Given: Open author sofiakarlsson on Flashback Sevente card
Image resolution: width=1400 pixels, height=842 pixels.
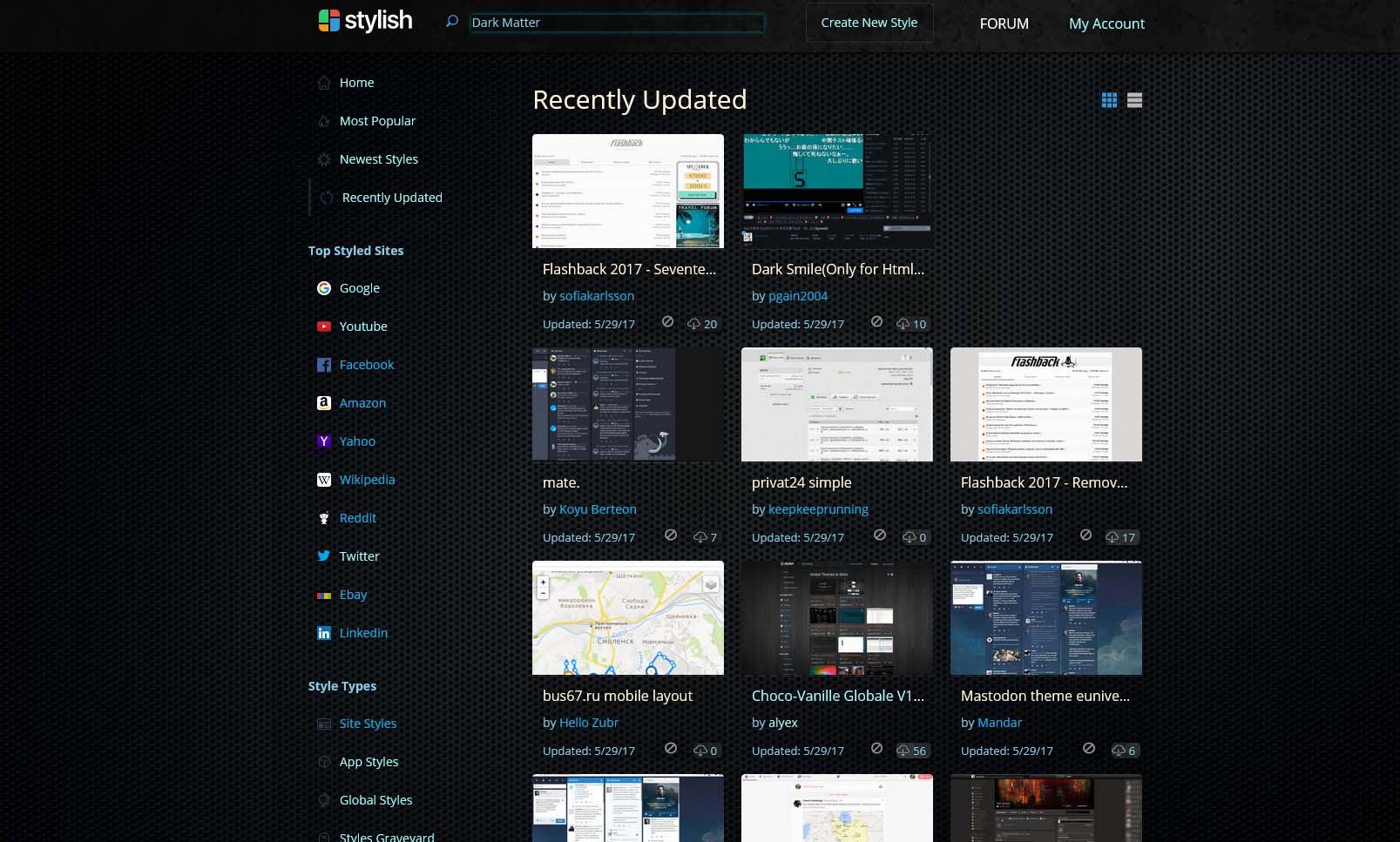Looking at the screenshot, I should click(597, 296).
